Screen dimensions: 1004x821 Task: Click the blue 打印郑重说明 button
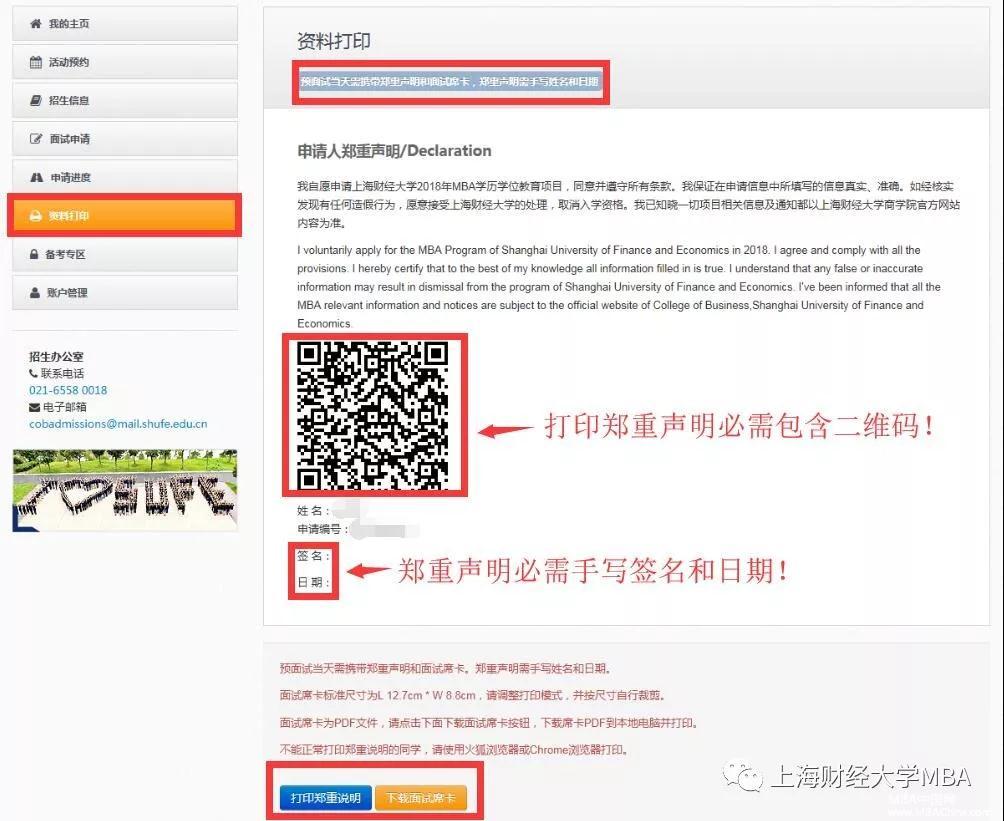[x=326, y=798]
